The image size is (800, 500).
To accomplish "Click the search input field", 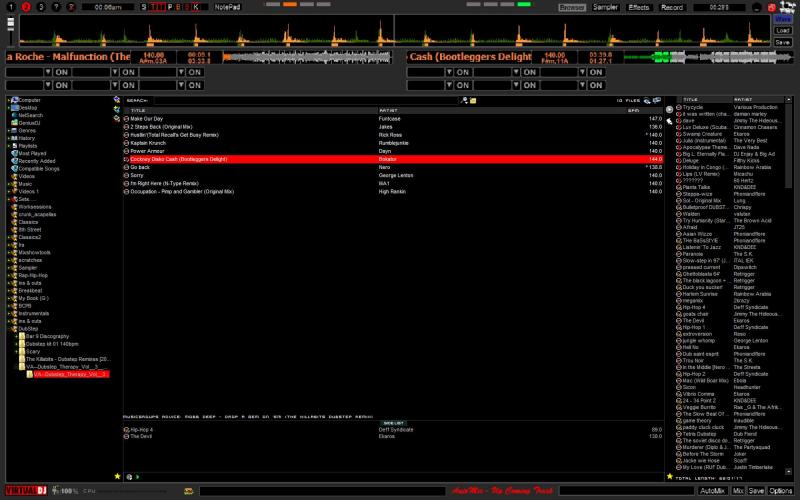I will tap(306, 101).
